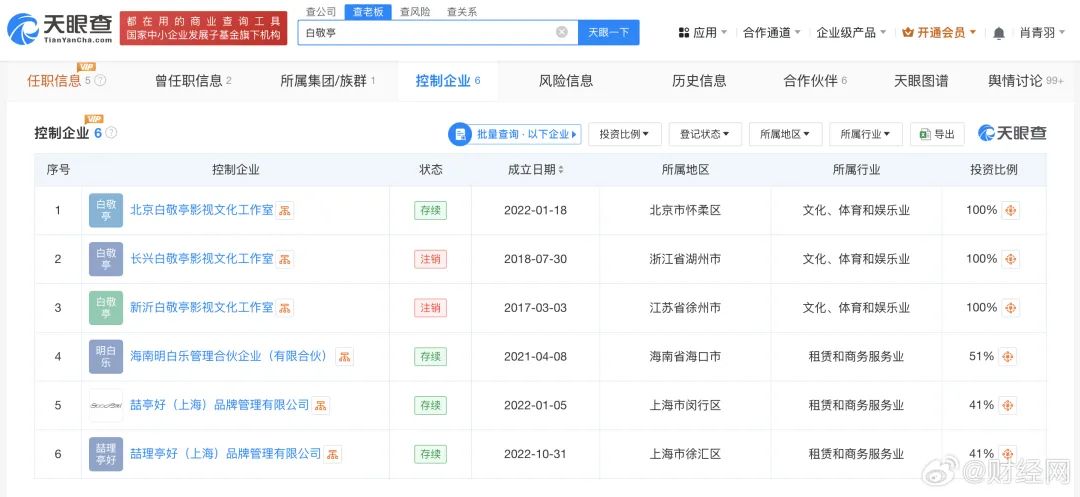Click the 导出 export button
1080x497 pixels.
tap(938, 134)
